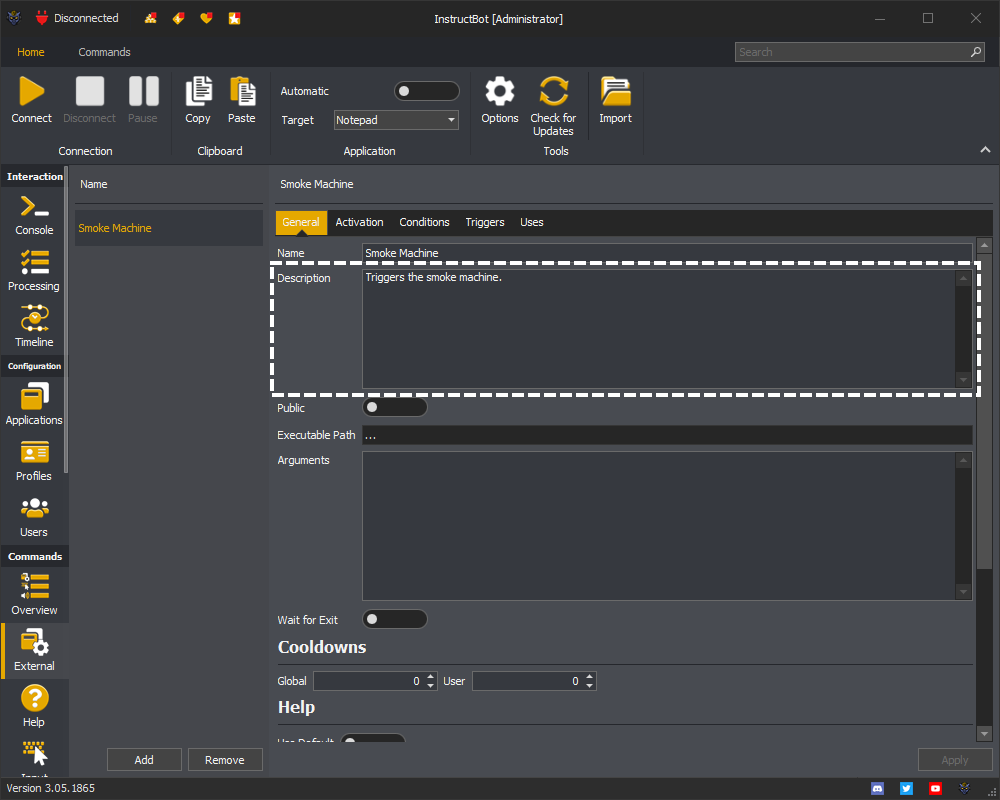Open the Profiles configuration
The width and height of the screenshot is (1000, 800).
[x=34, y=461]
